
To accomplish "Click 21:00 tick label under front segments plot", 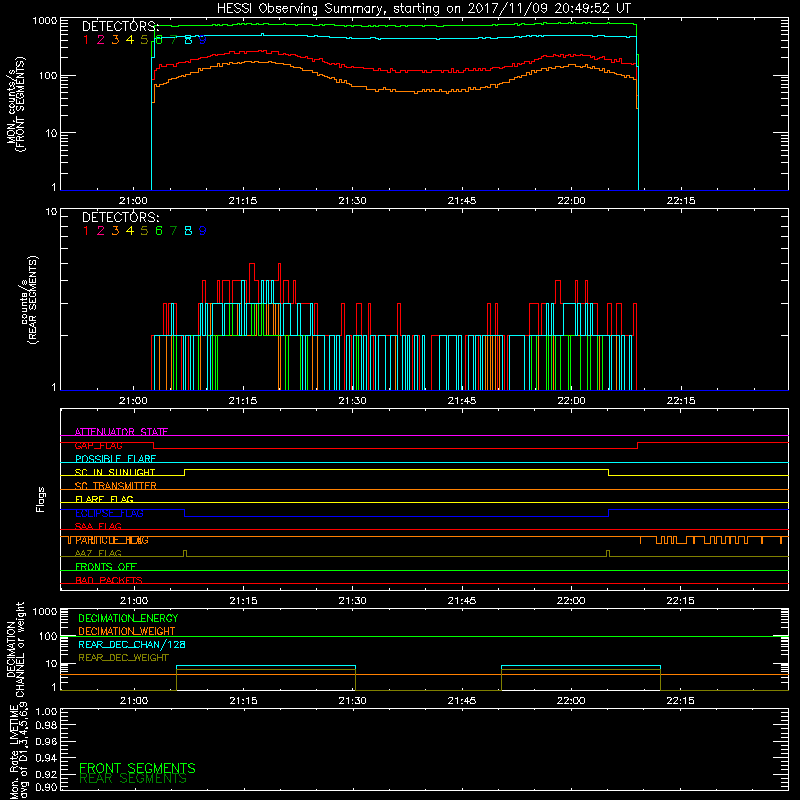I will coord(133,201).
